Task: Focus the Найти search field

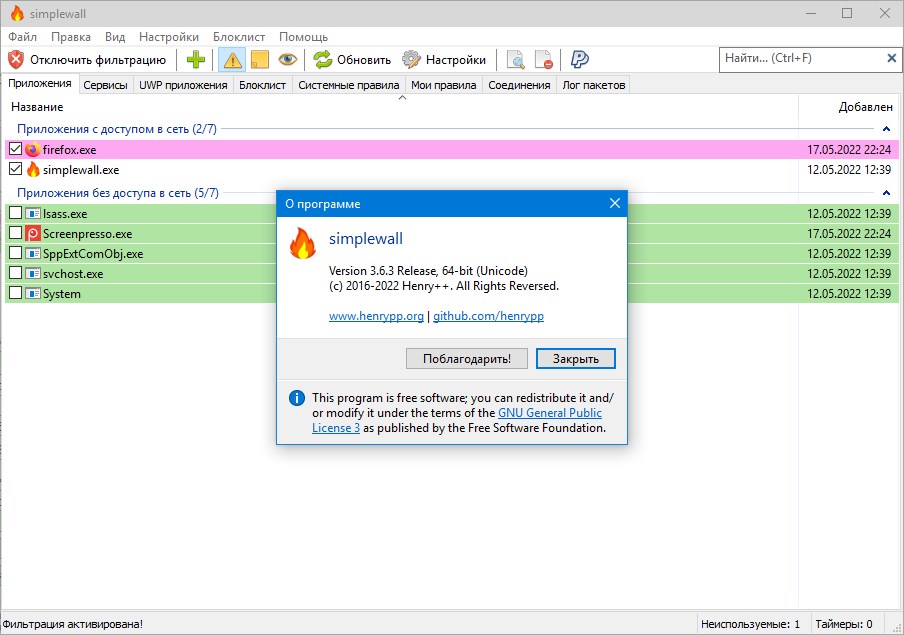Action: point(801,58)
